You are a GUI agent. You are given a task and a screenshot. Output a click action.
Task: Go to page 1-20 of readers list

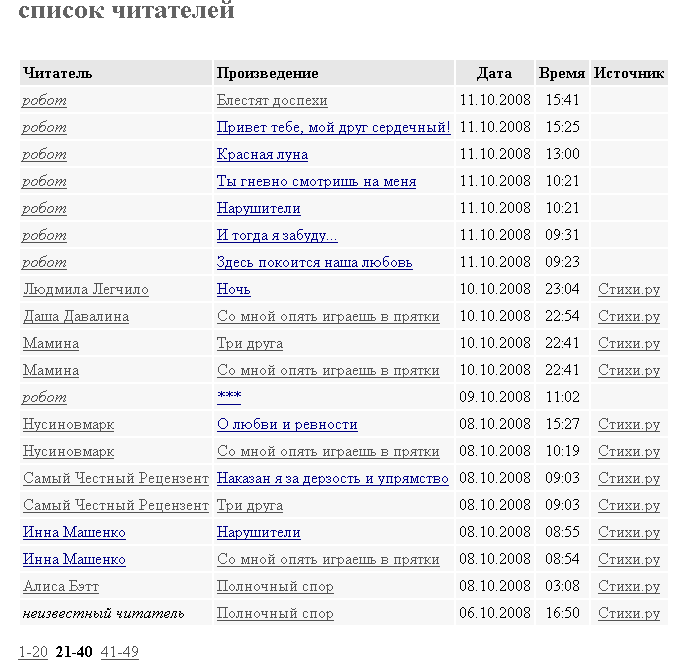[33, 651]
